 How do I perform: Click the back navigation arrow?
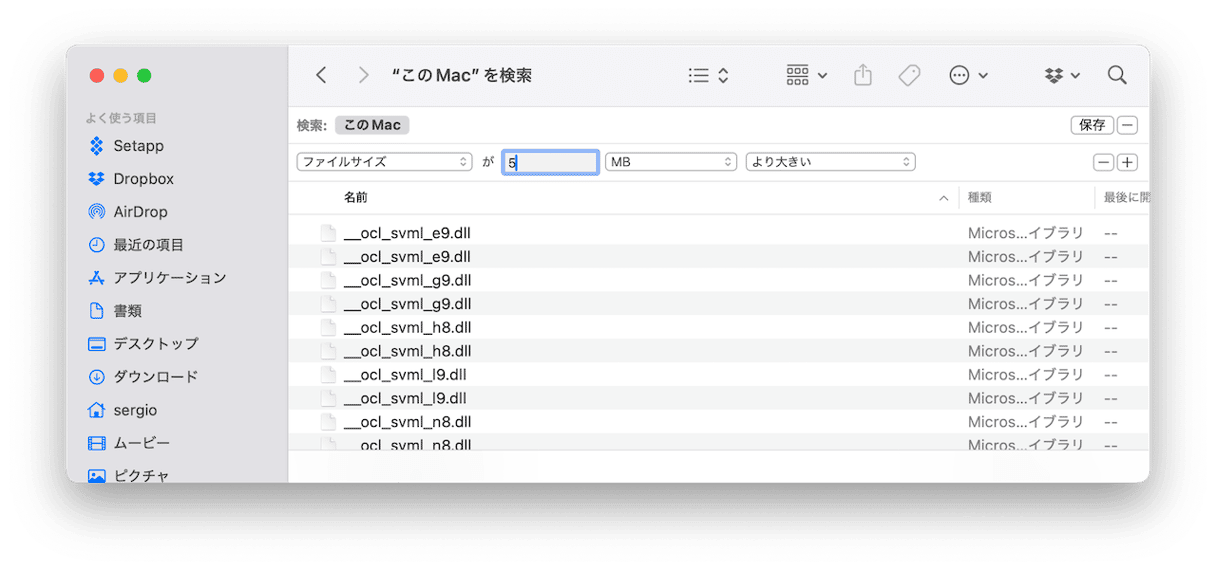pyautogui.click(x=321, y=75)
